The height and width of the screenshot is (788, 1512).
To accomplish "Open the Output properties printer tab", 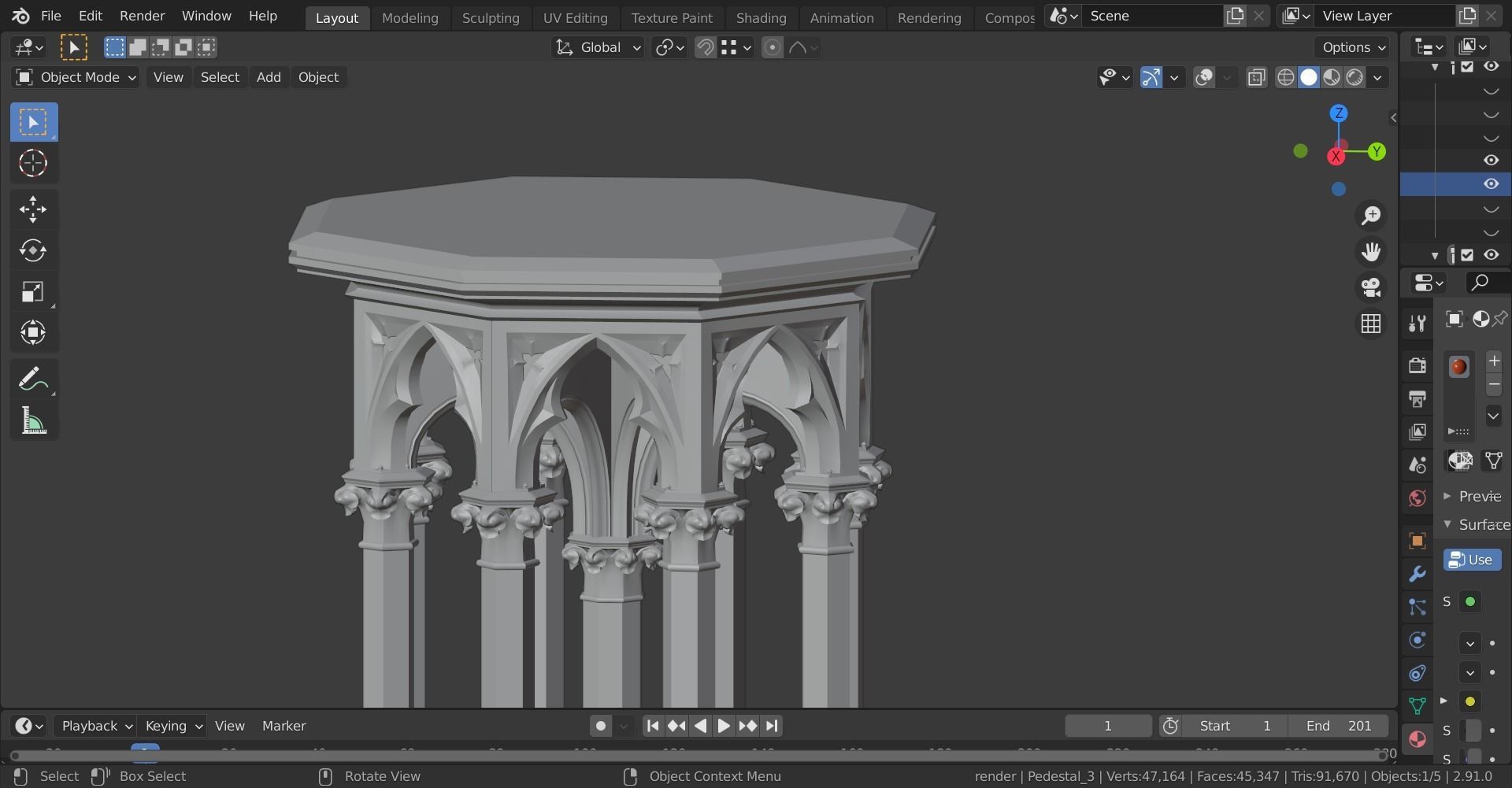I will coord(1417,398).
